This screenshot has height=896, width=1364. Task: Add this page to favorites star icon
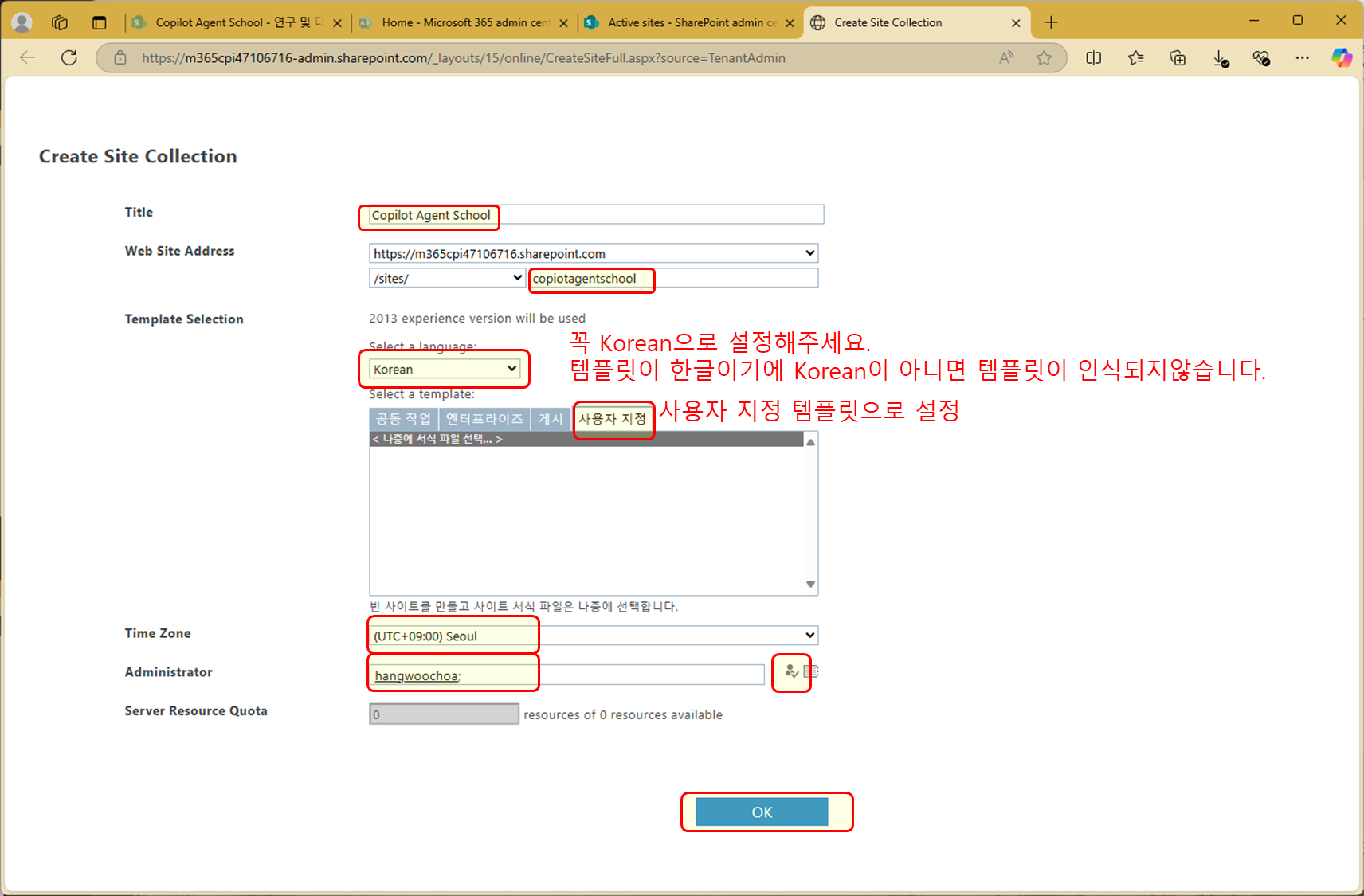(x=1044, y=57)
